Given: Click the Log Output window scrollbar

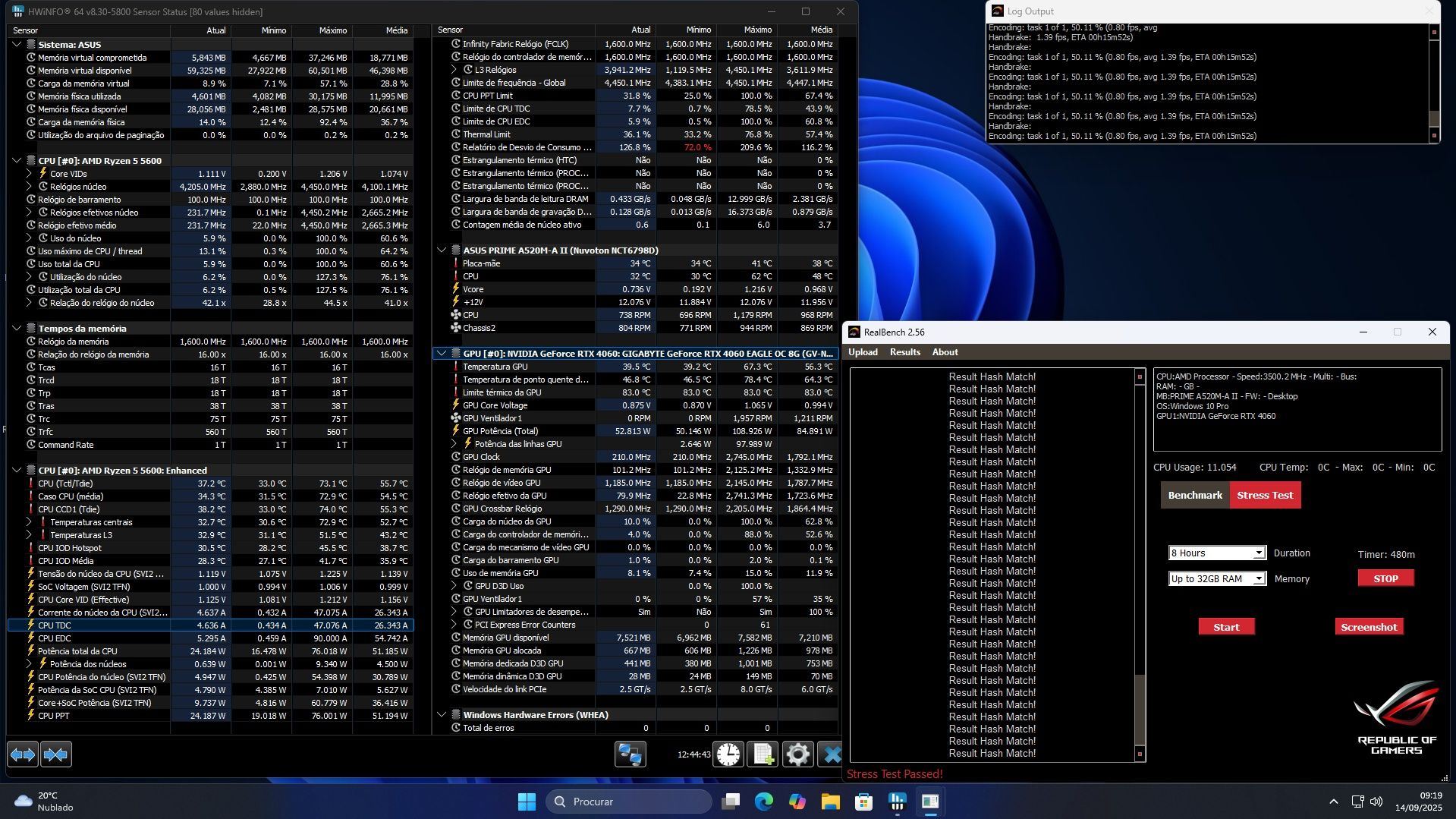Looking at the screenshot, I should (1433, 83).
